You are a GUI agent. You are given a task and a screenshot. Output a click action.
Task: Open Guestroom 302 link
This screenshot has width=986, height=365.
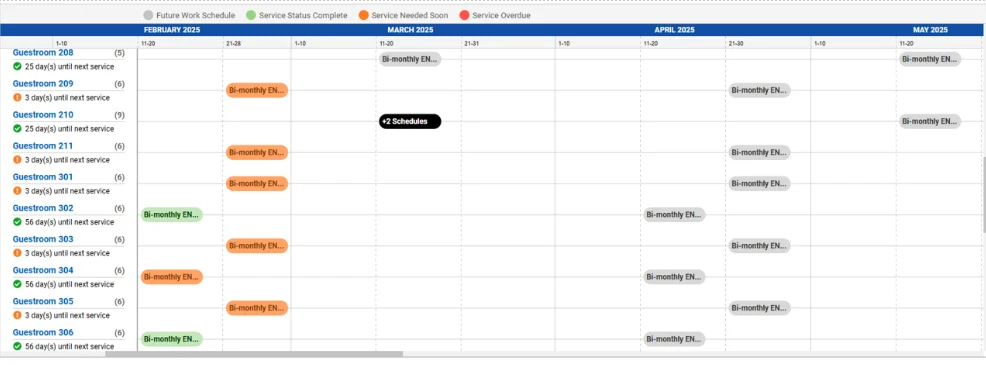(43, 208)
